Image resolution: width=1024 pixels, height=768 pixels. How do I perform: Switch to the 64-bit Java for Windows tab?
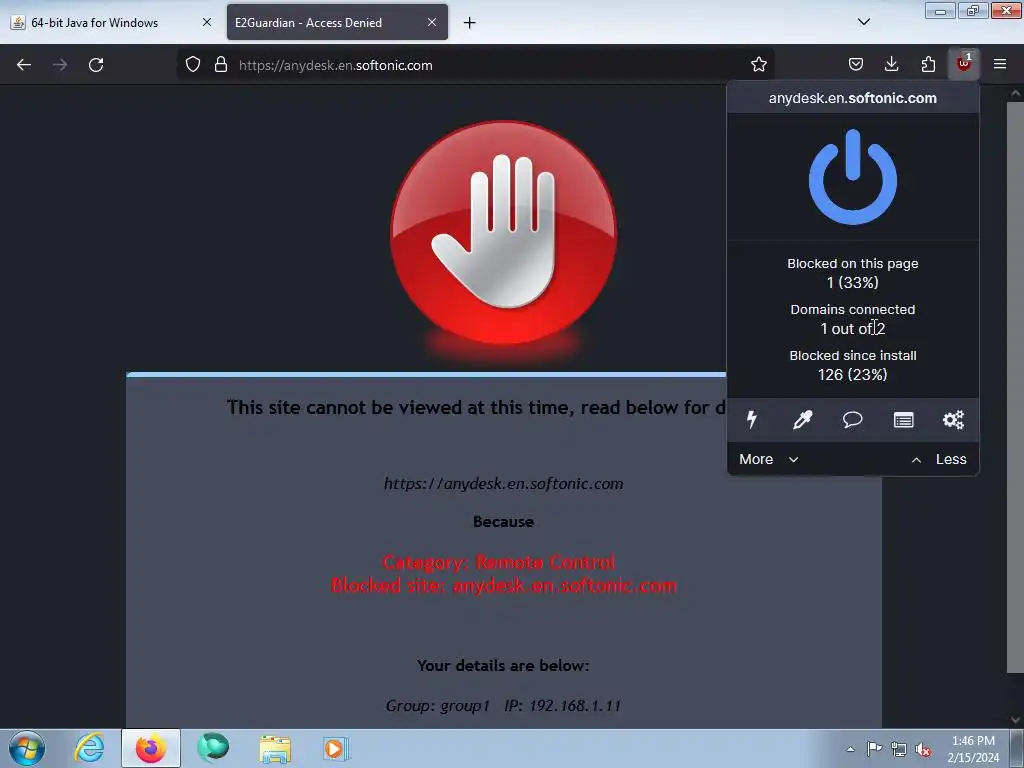coord(111,22)
